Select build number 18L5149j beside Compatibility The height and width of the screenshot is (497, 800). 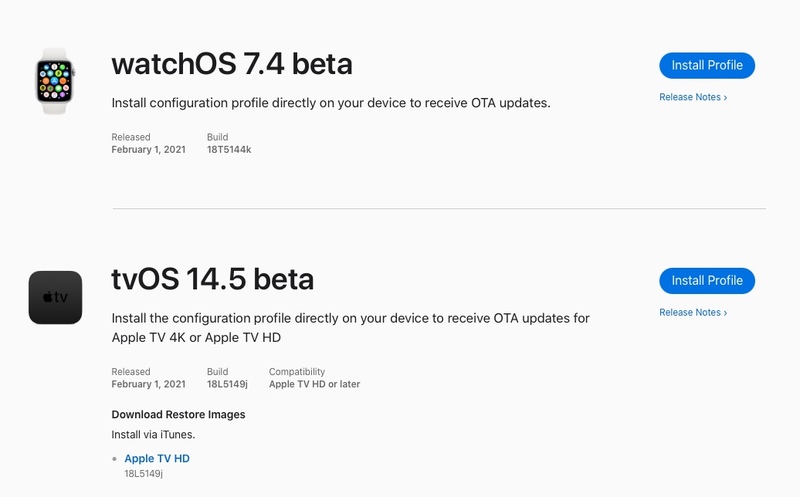click(227, 384)
